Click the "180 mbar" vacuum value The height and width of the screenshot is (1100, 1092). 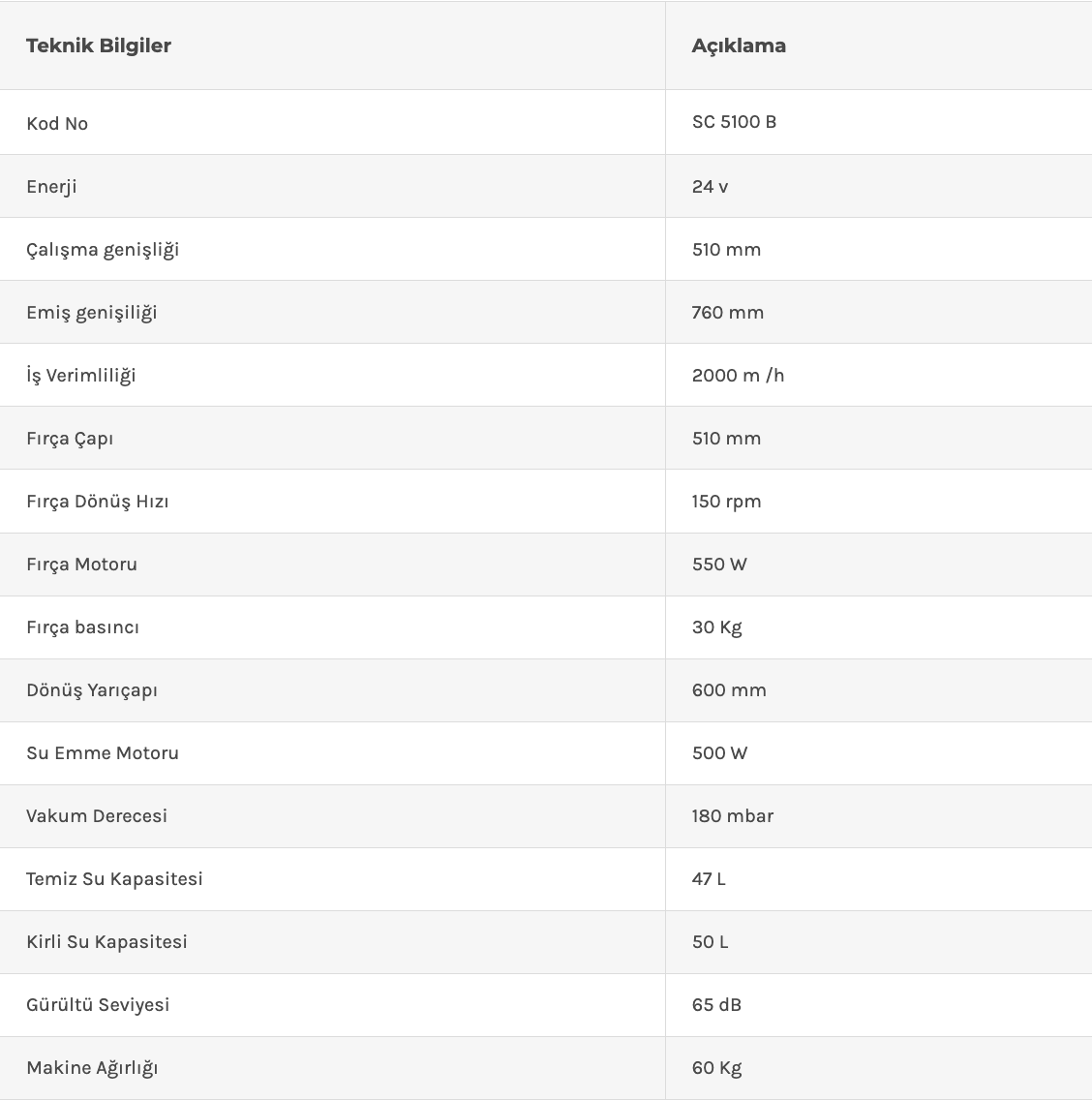732,815
